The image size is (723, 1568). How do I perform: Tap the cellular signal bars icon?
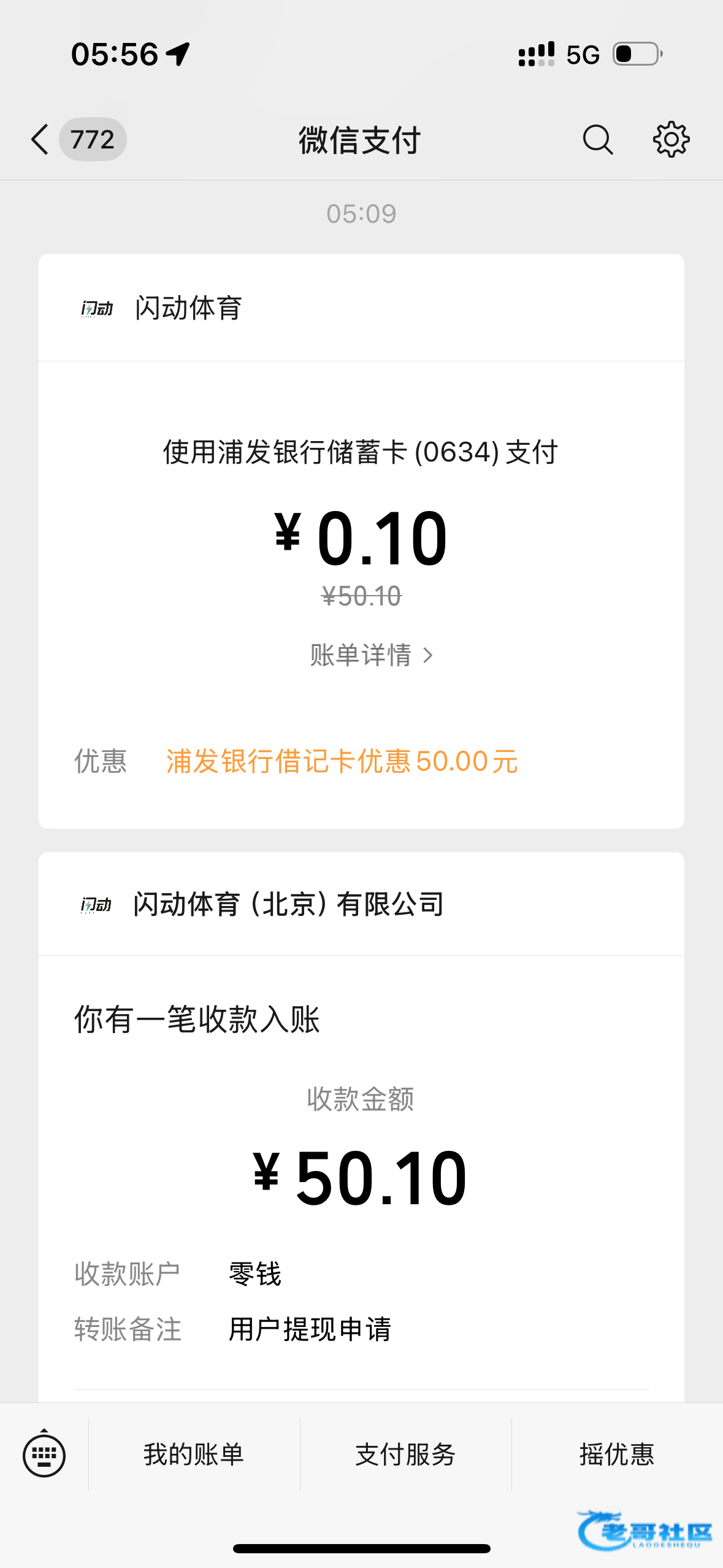pyautogui.click(x=537, y=54)
